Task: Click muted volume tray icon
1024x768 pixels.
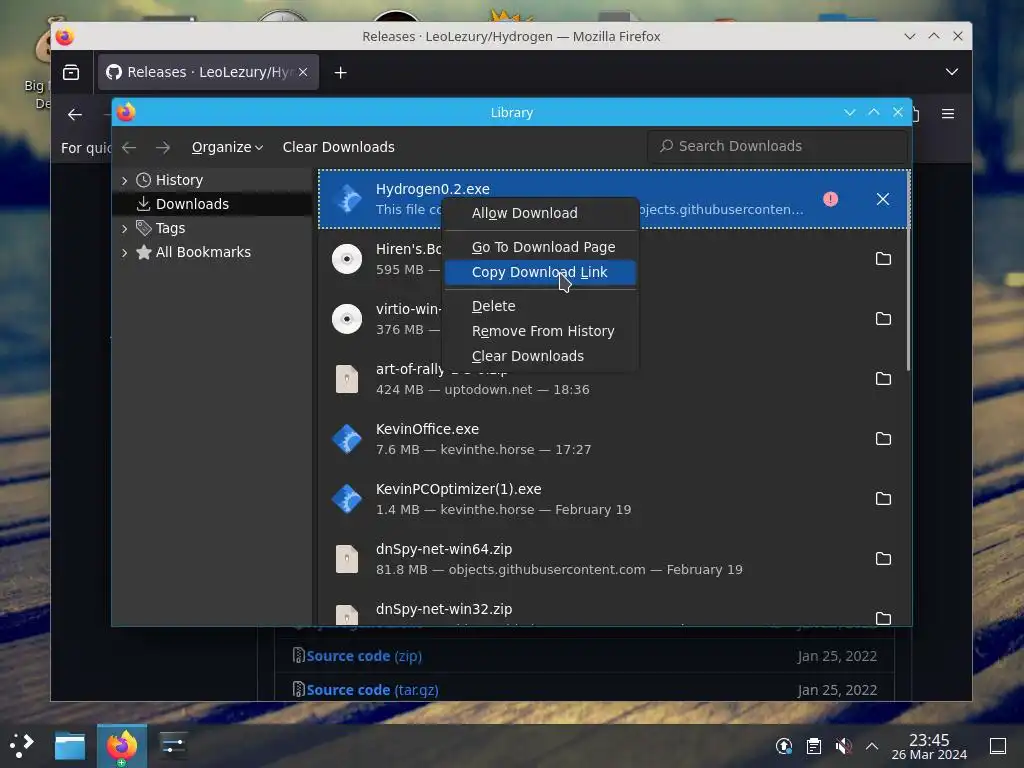Action: point(843,746)
